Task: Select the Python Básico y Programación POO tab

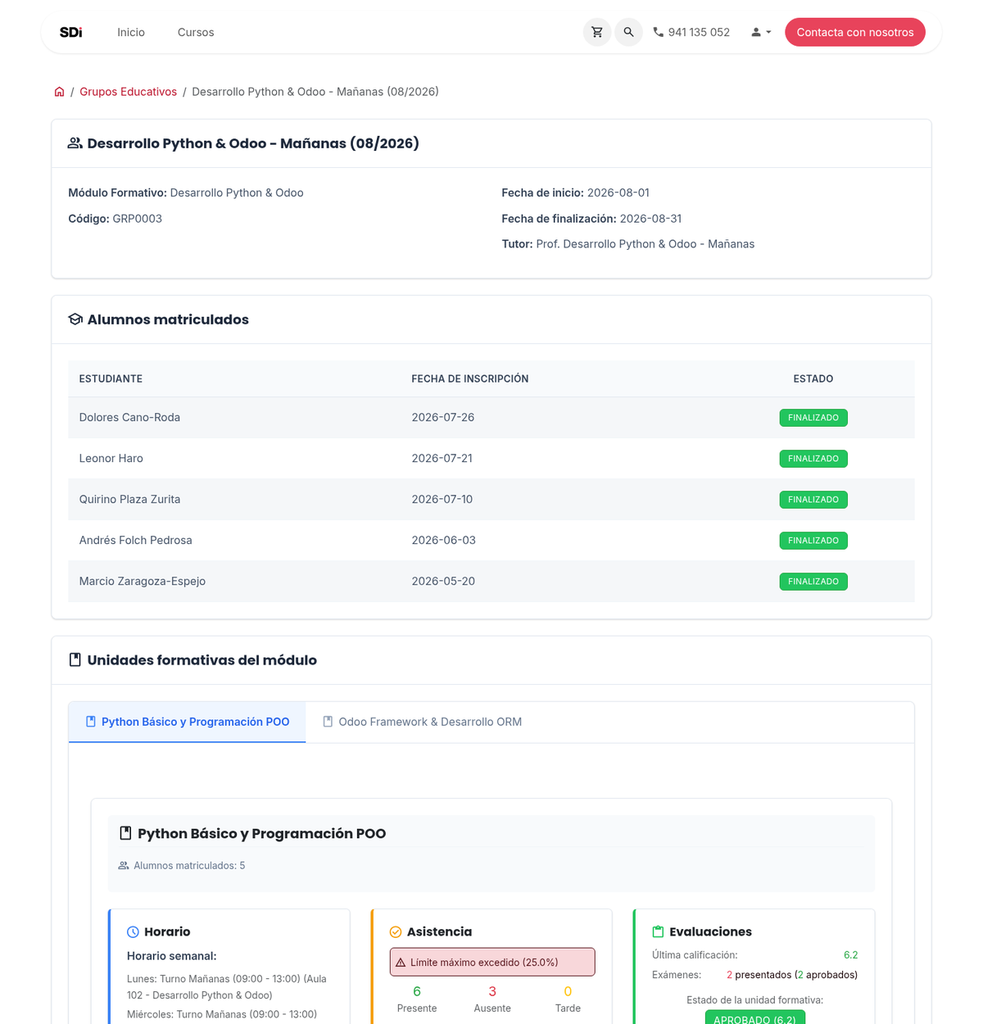Action: pos(187,722)
